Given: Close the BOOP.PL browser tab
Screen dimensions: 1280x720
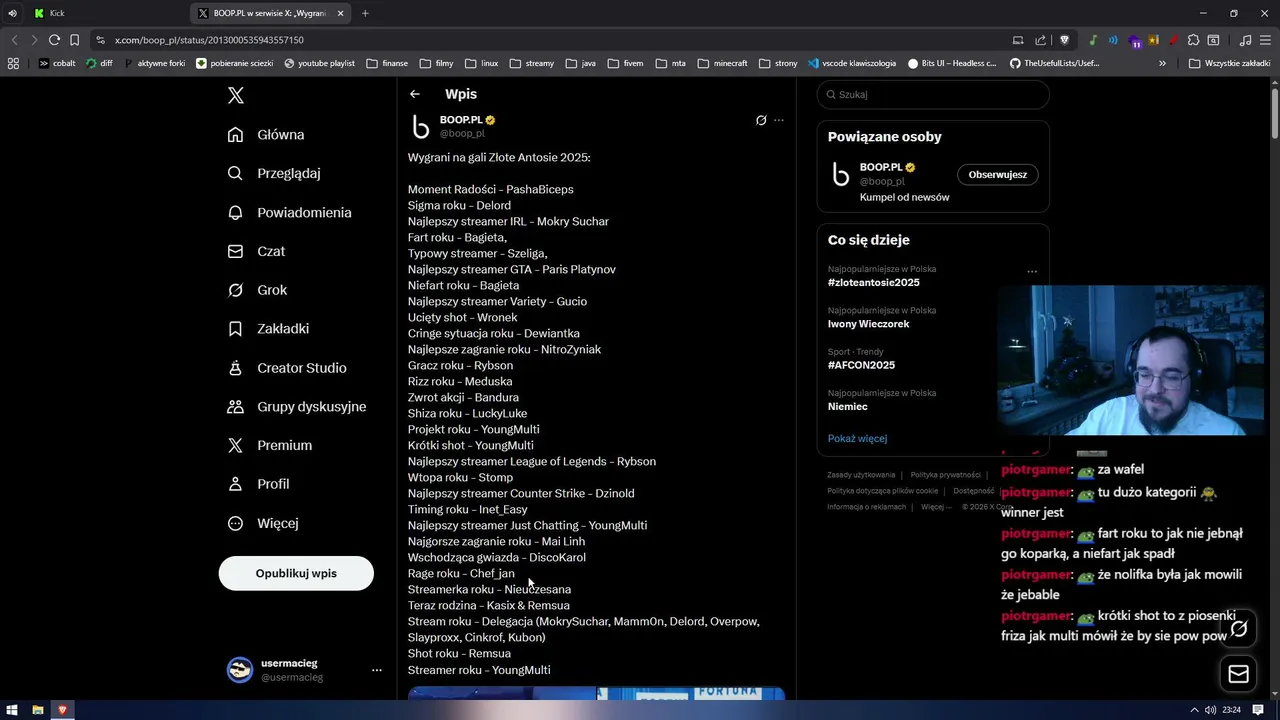Looking at the screenshot, I should pyautogui.click(x=340, y=13).
